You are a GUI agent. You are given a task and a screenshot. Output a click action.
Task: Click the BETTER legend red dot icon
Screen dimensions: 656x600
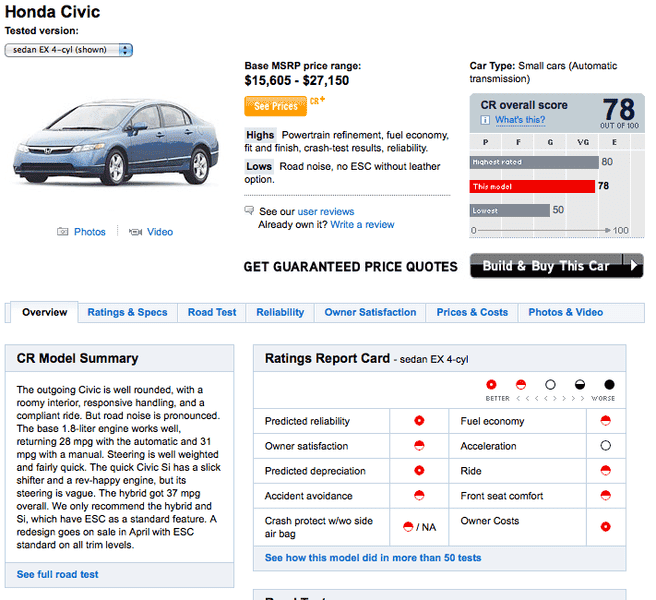pyautogui.click(x=491, y=385)
